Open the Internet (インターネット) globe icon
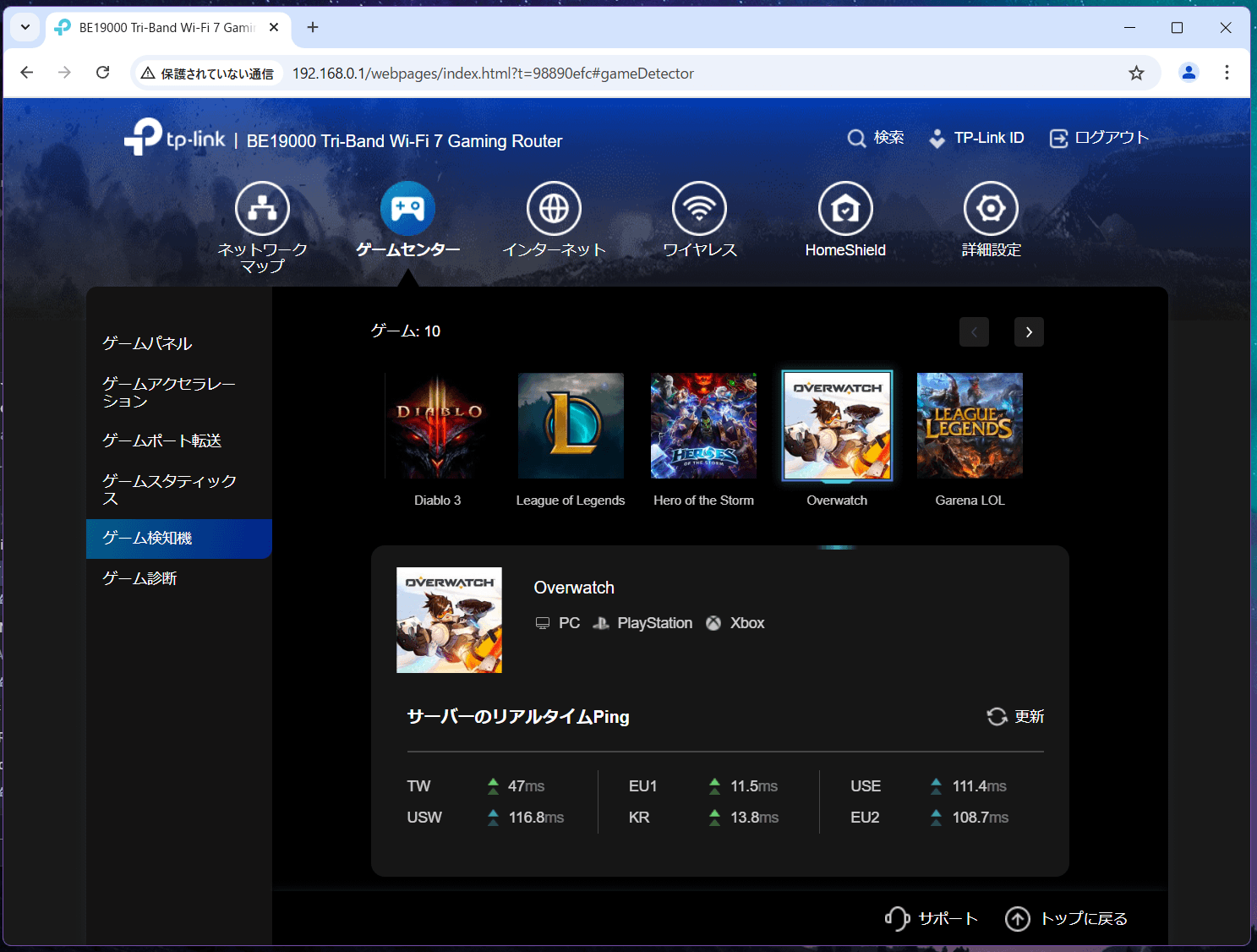This screenshot has width=1257, height=952. coord(554,208)
